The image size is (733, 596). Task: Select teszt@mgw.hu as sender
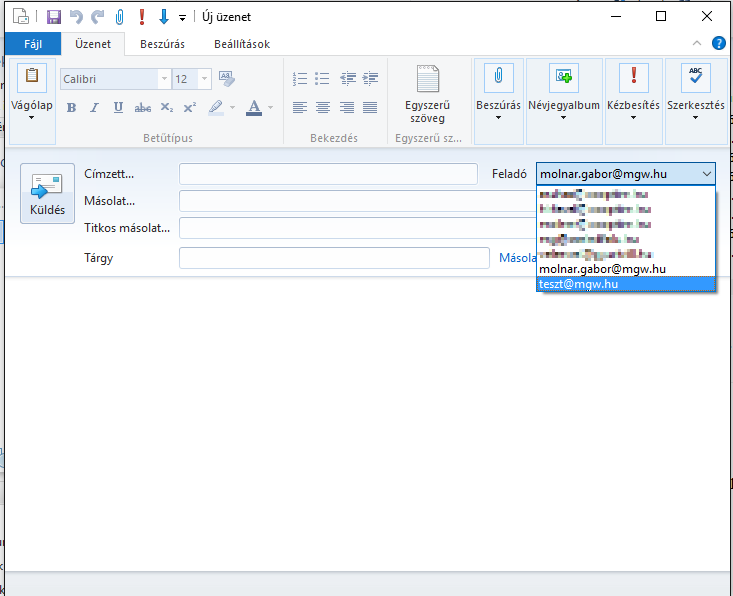tap(626, 284)
